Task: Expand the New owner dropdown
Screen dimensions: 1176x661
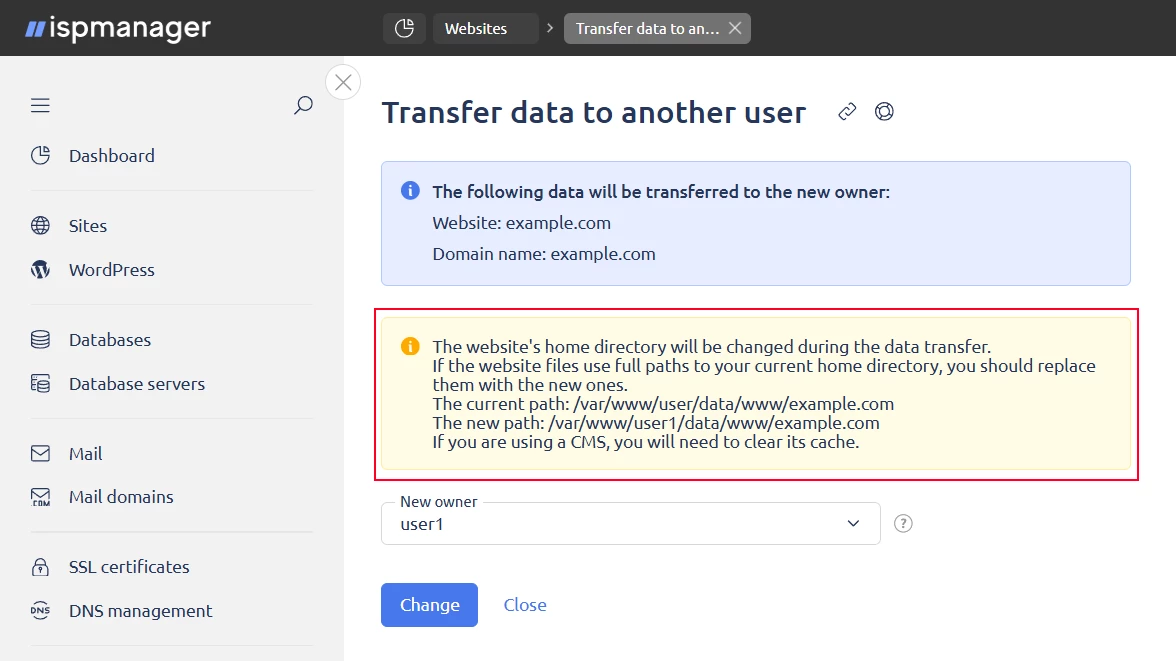Action: 853,523
